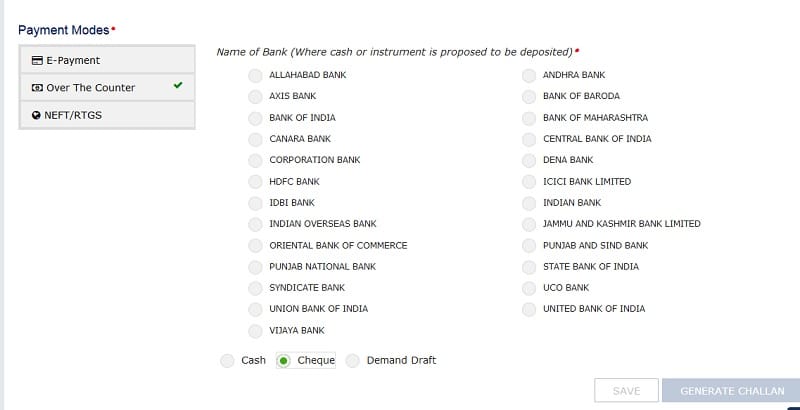The width and height of the screenshot is (800, 410).
Task: Select the Demand Draft radio button
Action: click(353, 361)
